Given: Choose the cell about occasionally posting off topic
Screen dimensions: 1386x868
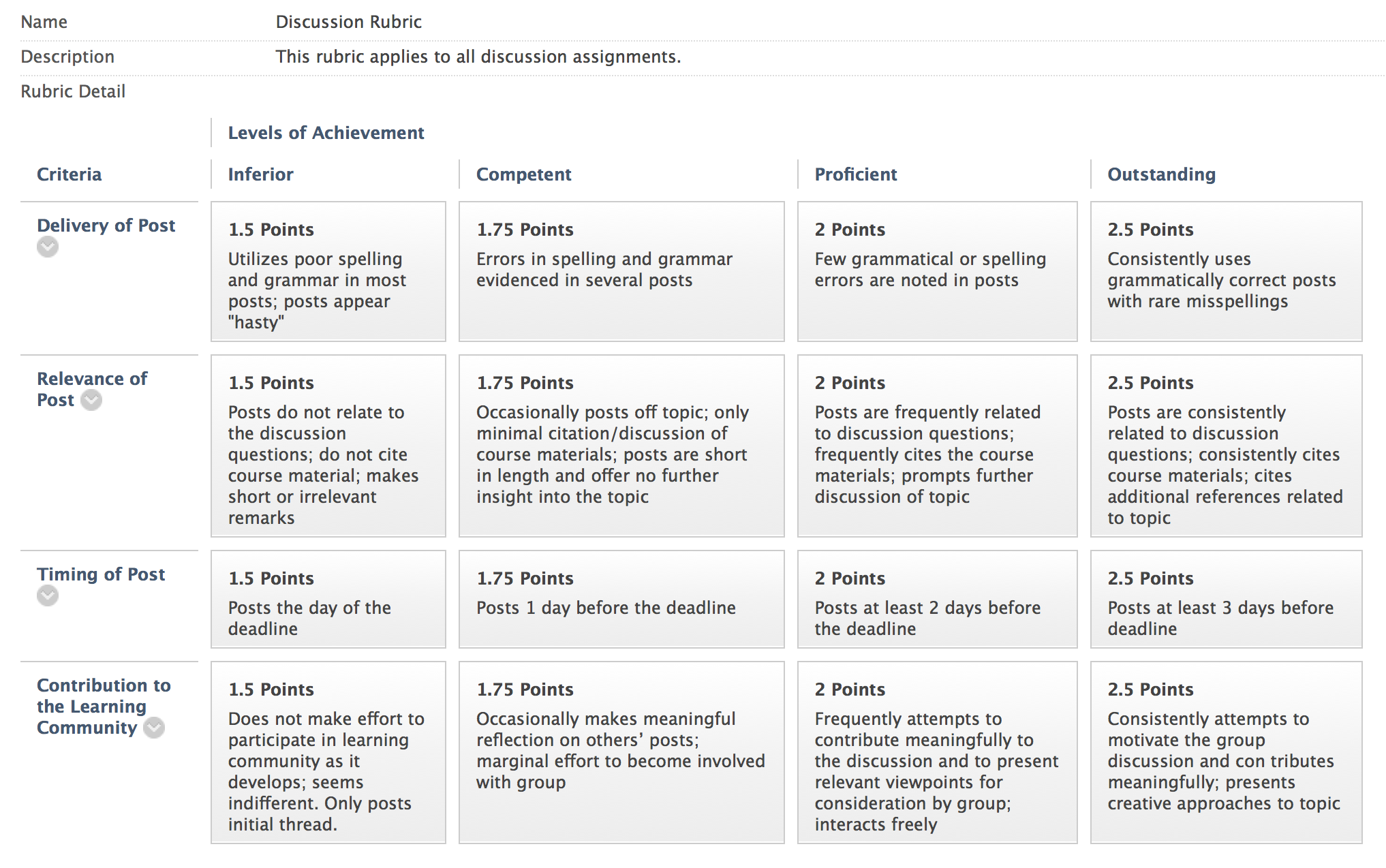Looking at the screenshot, I should click(621, 446).
